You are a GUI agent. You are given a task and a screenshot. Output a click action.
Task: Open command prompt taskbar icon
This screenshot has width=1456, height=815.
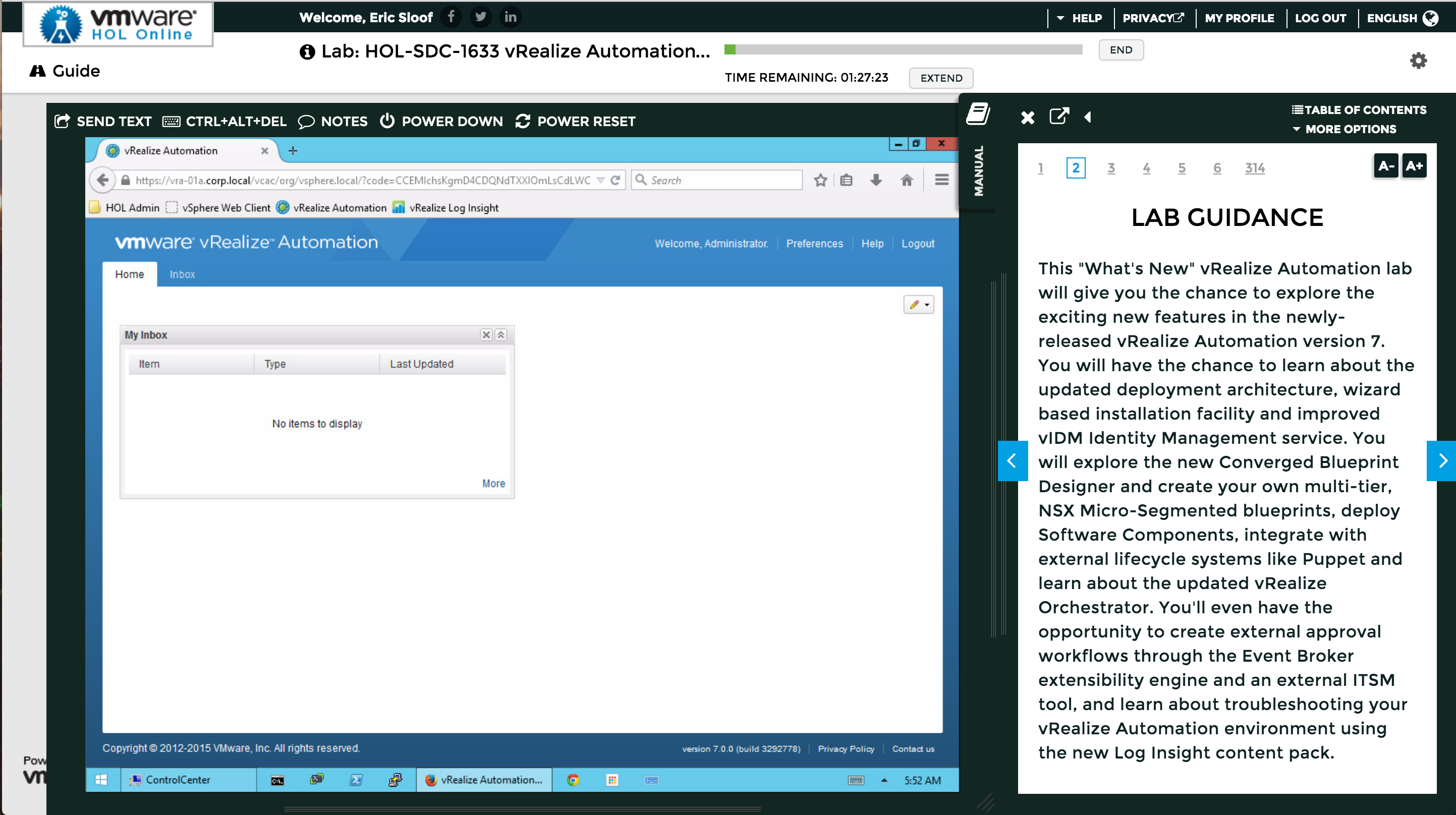tap(277, 781)
